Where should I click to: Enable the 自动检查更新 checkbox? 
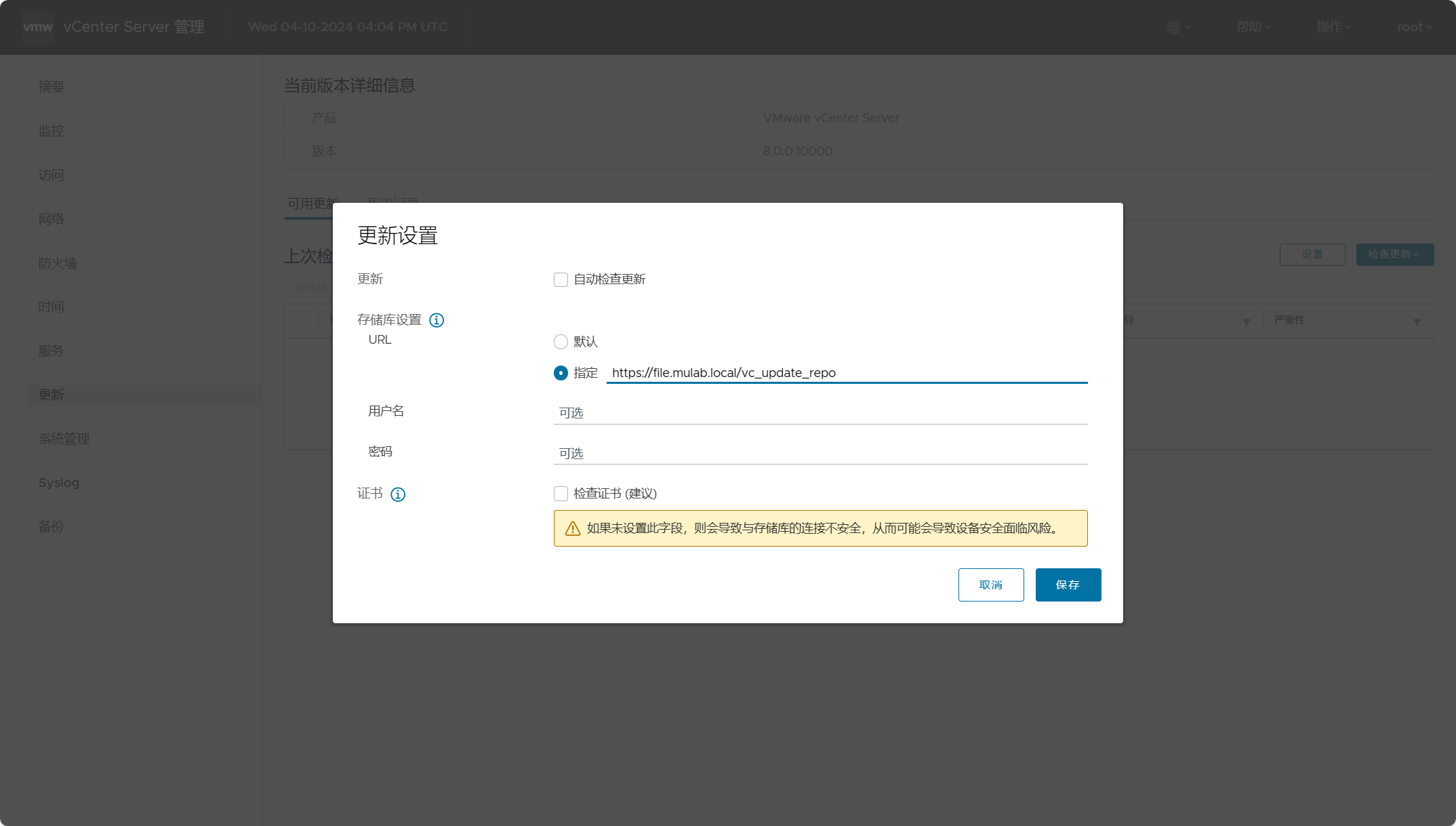click(x=561, y=279)
